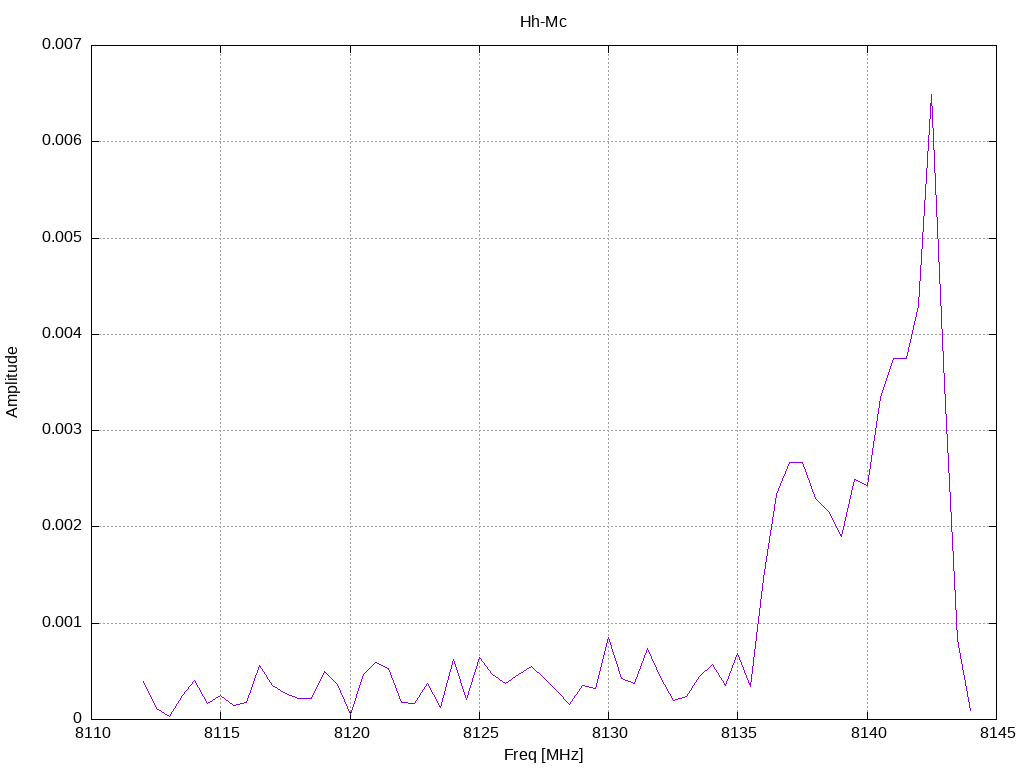Click the 8130 x-axis tick label
Viewport: 1024px width, 768px height.
click(609, 733)
